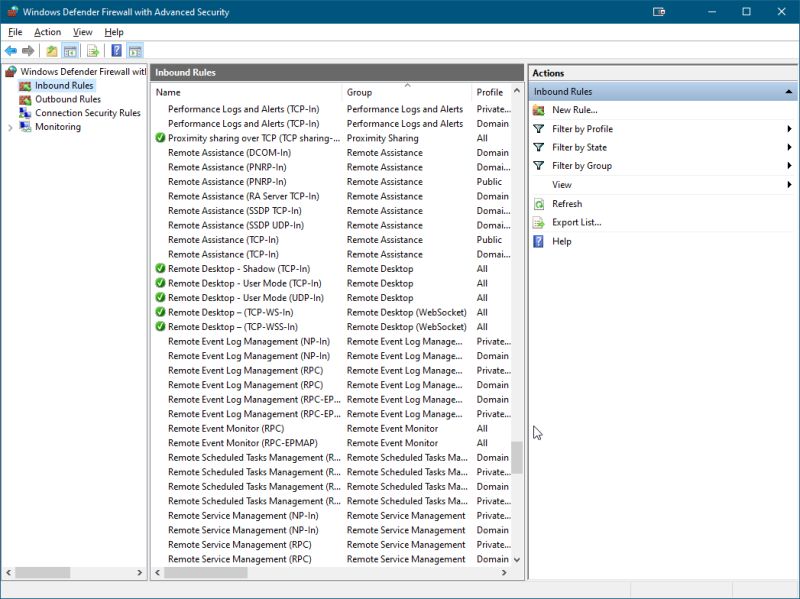800x599 pixels.
Task: Open the View menu in menu bar
Action: tap(83, 32)
